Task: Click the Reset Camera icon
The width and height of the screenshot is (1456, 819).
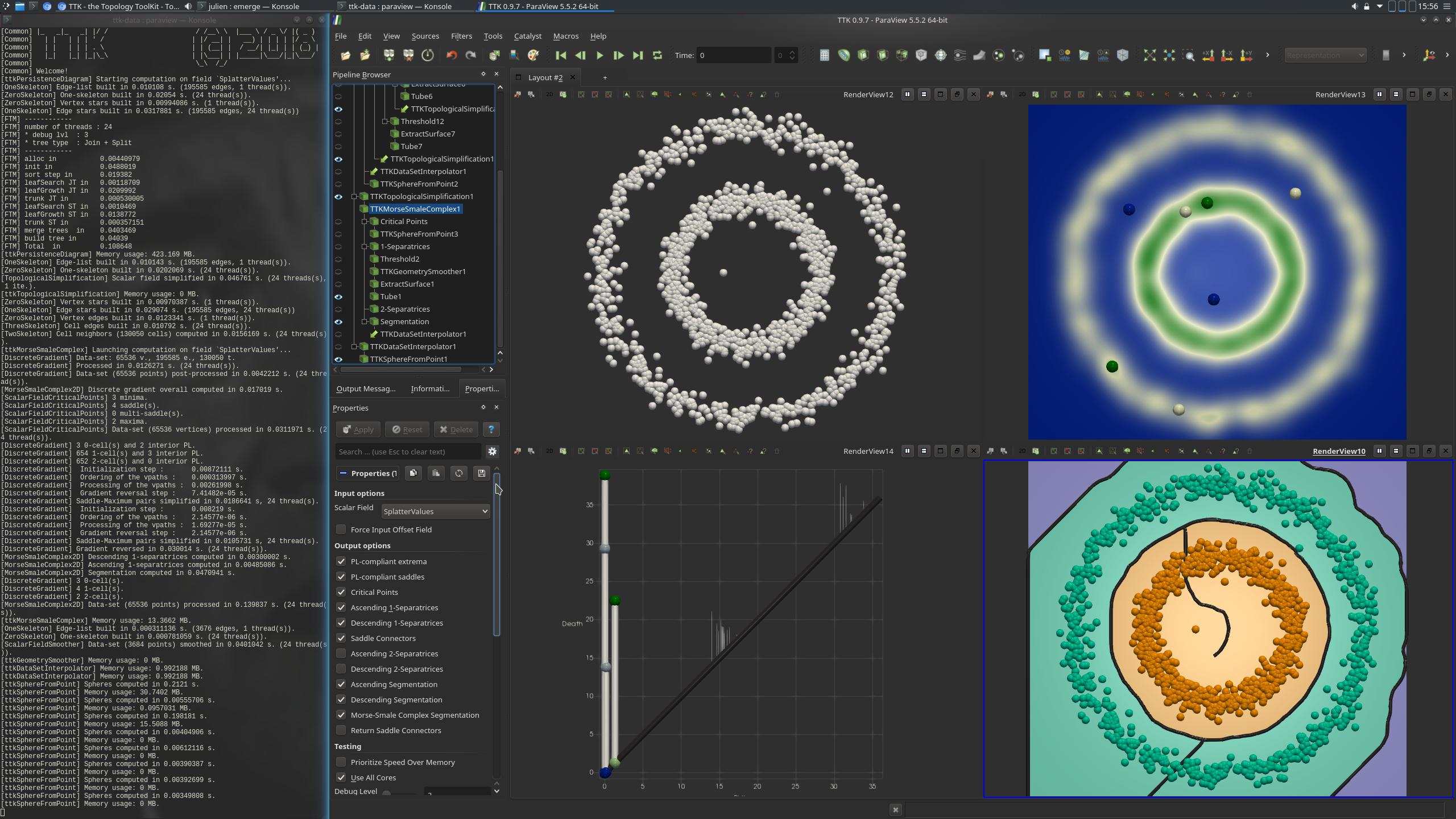Action: [x=1149, y=55]
